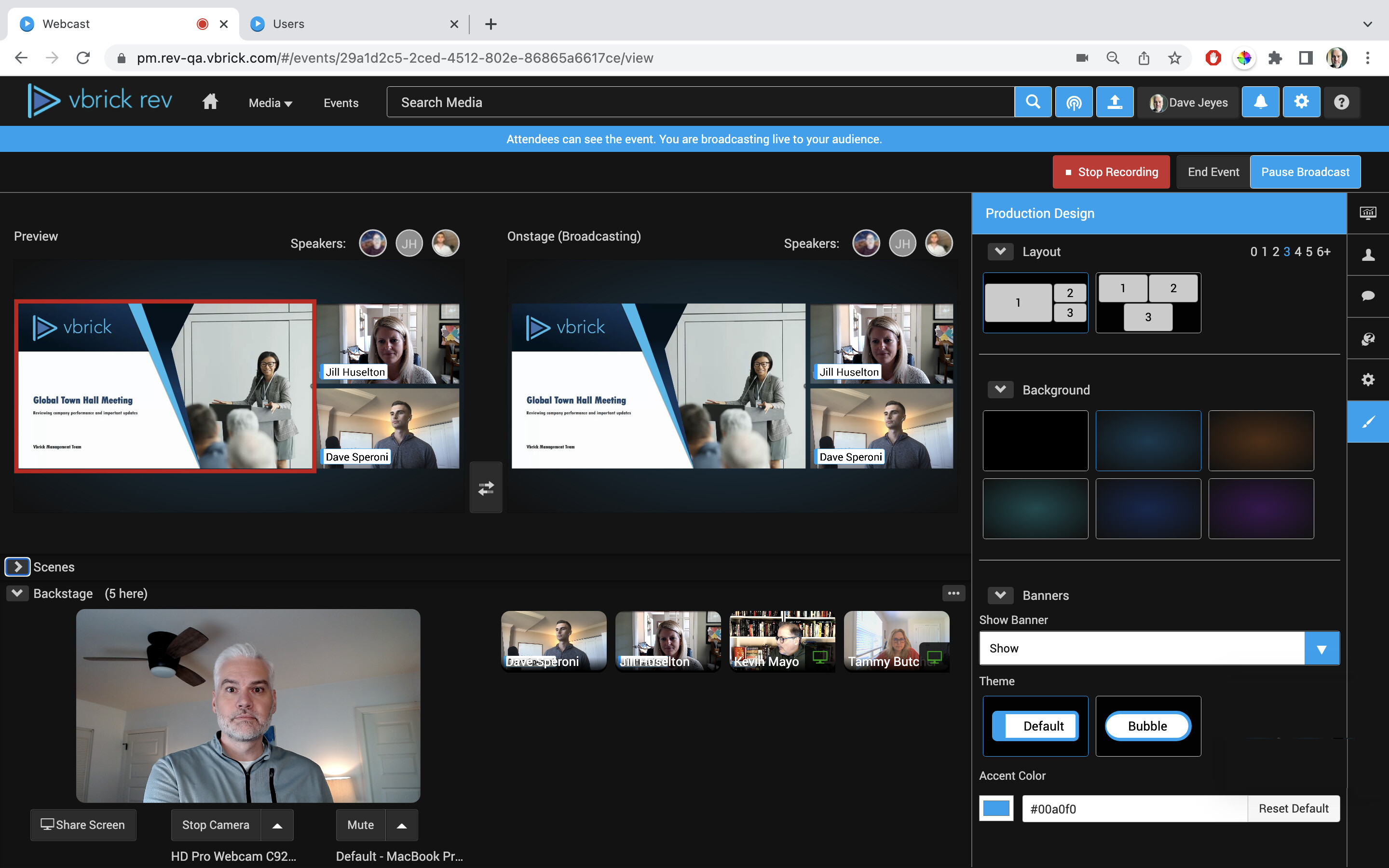Open the Go Live broadcast icon
Viewport: 1389px width, 868px height.
[x=1073, y=102]
